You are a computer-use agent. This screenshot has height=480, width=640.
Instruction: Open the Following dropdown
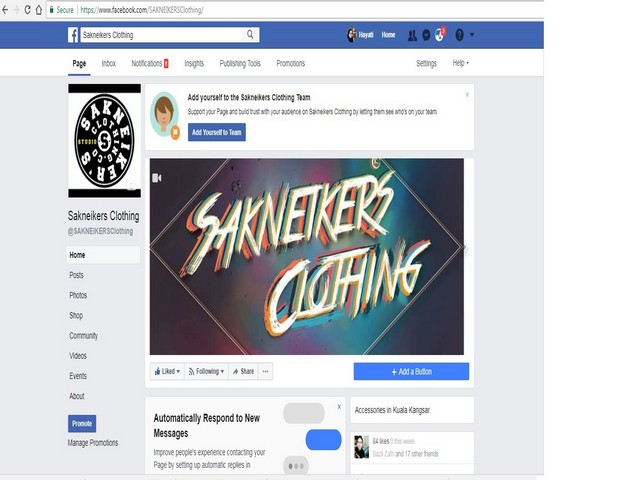click(207, 371)
